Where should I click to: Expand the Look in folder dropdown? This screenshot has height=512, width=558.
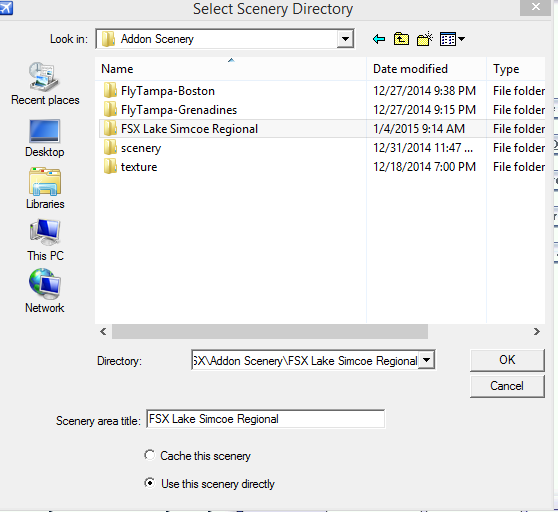click(x=345, y=39)
